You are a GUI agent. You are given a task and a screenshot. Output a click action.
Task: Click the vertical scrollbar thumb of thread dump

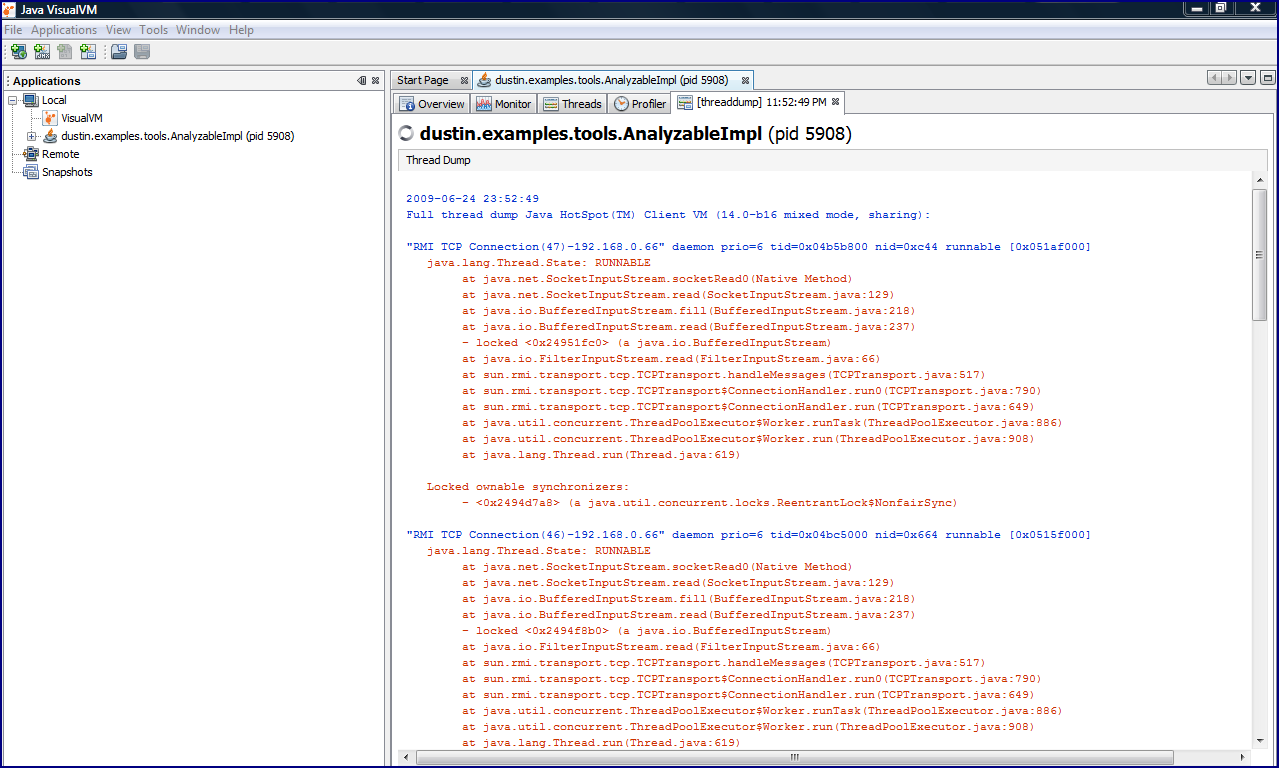pyautogui.click(x=1260, y=255)
